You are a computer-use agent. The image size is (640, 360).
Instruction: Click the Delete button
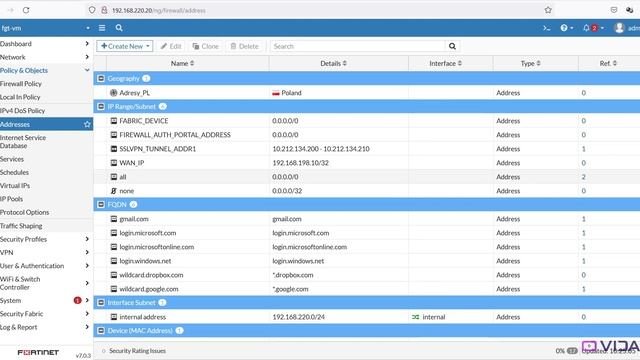(x=244, y=46)
